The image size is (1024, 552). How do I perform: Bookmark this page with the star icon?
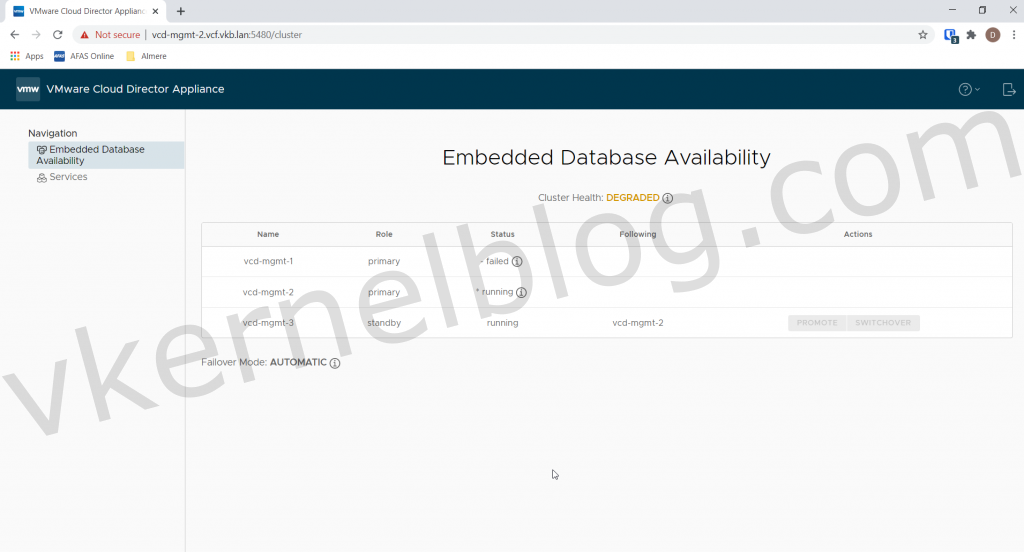923,34
